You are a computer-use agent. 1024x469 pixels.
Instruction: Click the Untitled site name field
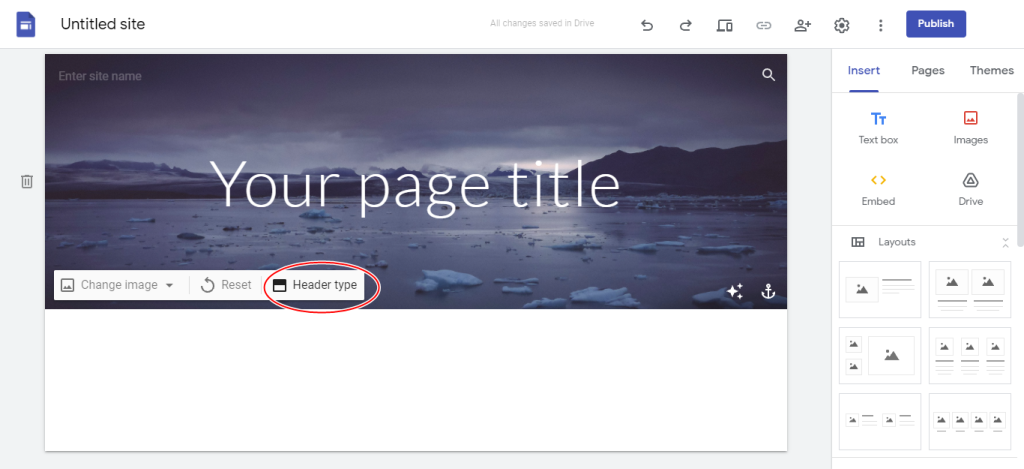[x=103, y=24]
